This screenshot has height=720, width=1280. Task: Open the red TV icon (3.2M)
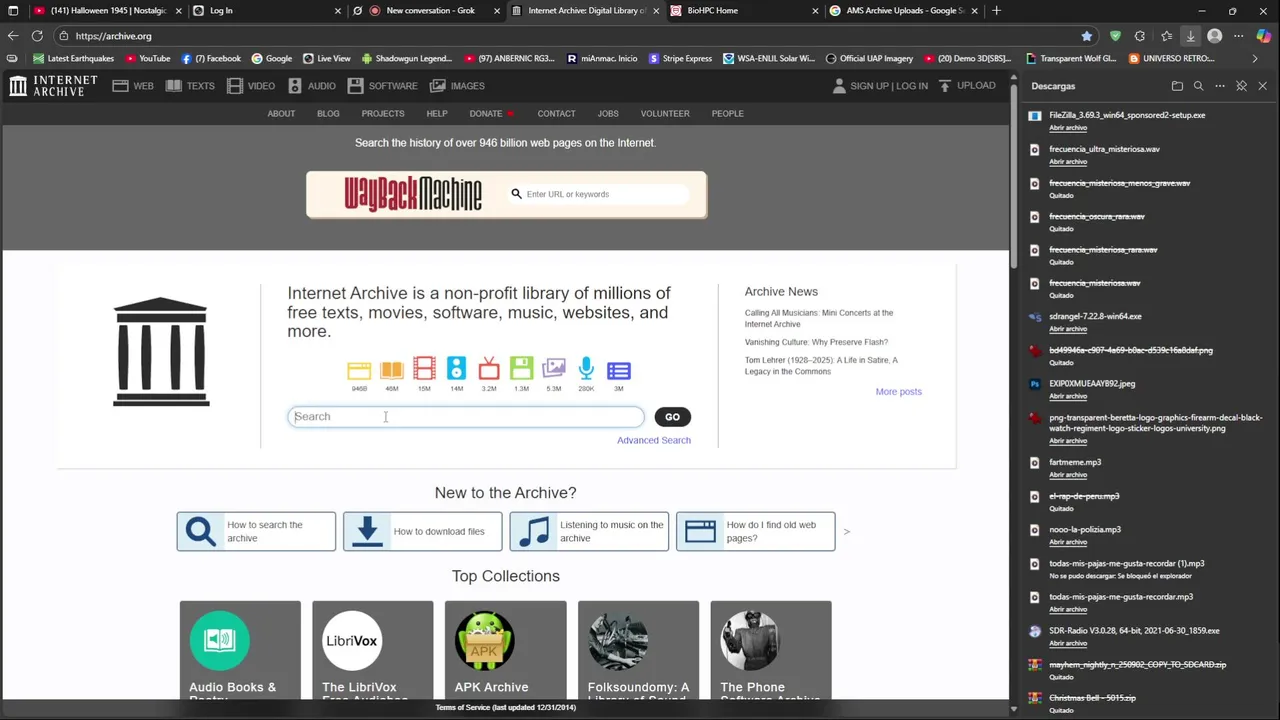coord(489,369)
